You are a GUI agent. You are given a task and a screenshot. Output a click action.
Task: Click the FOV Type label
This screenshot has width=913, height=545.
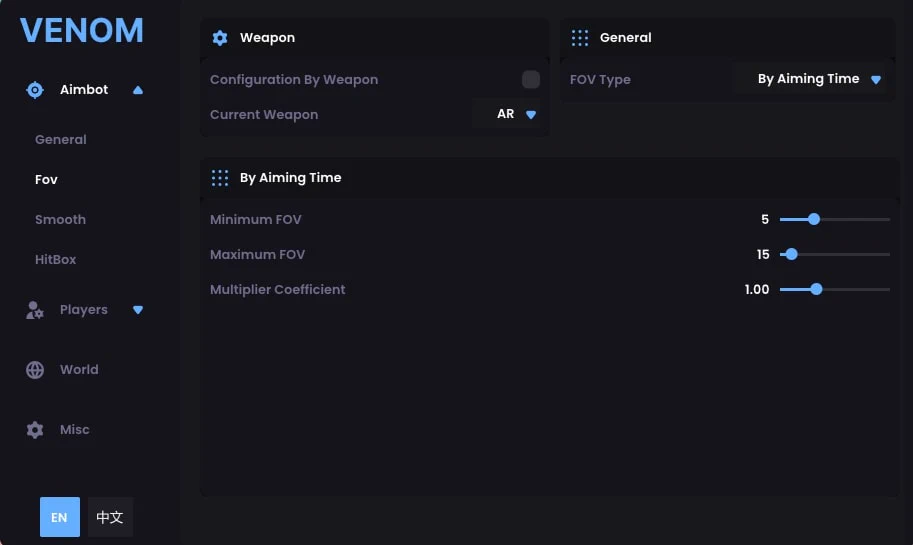click(x=600, y=80)
